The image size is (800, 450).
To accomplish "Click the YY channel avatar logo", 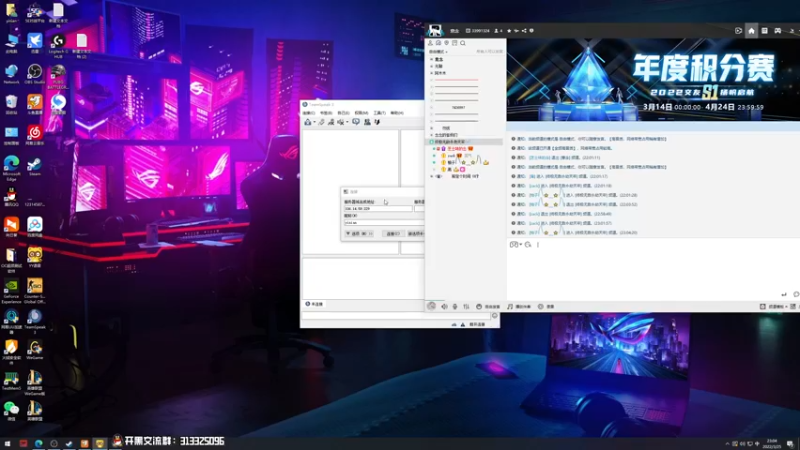I will click(x=435, y=31).
